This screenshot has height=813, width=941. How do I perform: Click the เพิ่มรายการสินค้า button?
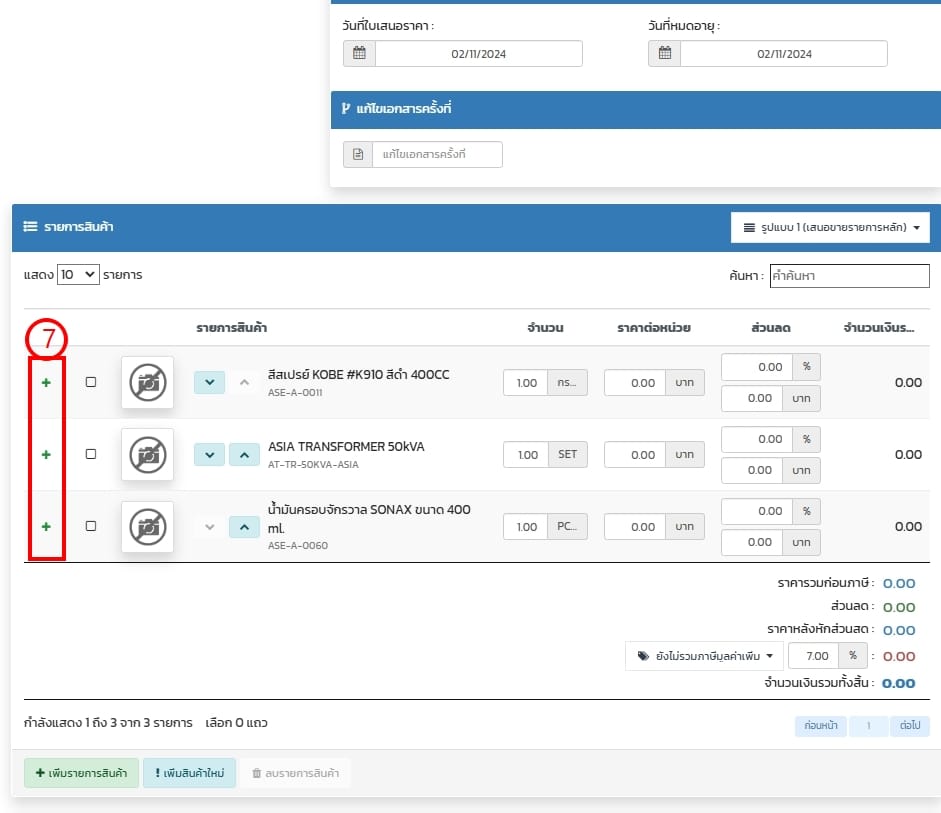coord(81,773)
